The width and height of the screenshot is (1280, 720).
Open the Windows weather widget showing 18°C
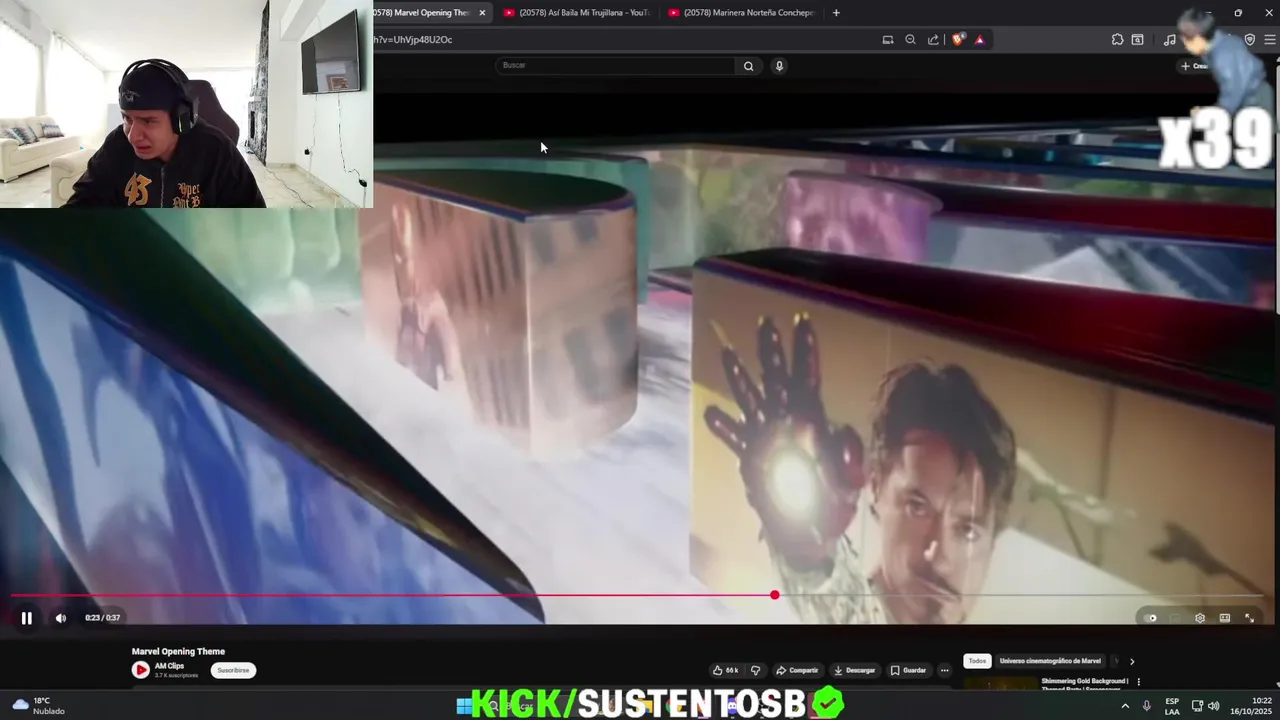[x=38, y=706]
